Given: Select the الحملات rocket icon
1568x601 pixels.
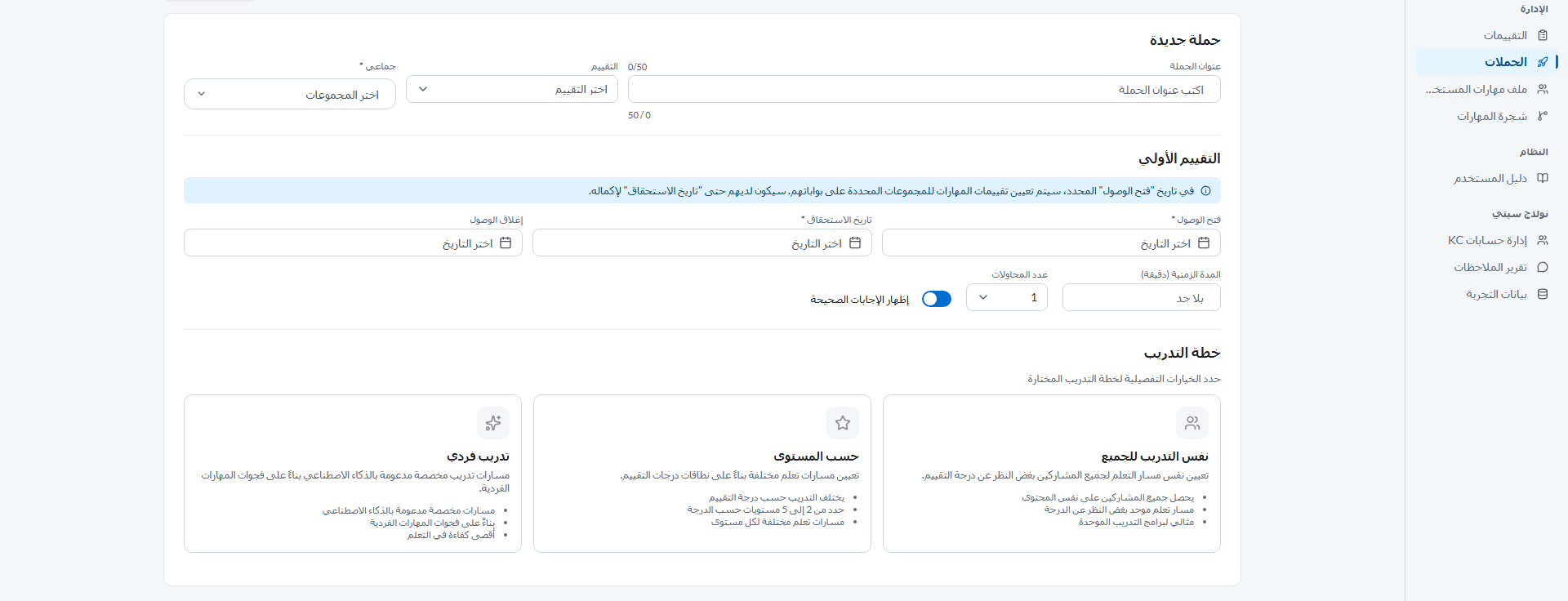Looking at the screenshot, I should click(1543, 62).
